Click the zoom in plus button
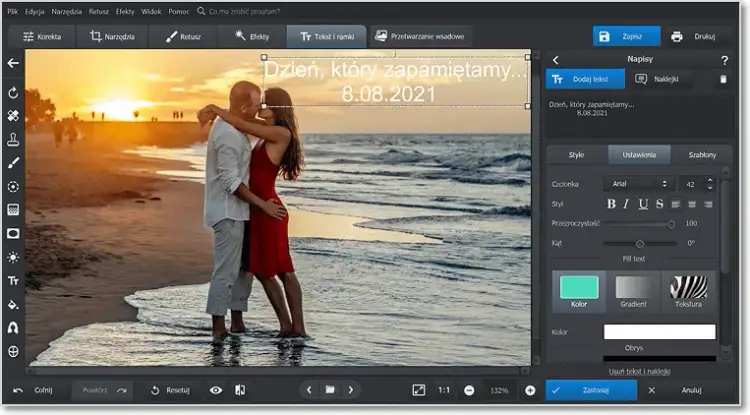Viewport: 750px width, 415px height. (x=530, y=390)
